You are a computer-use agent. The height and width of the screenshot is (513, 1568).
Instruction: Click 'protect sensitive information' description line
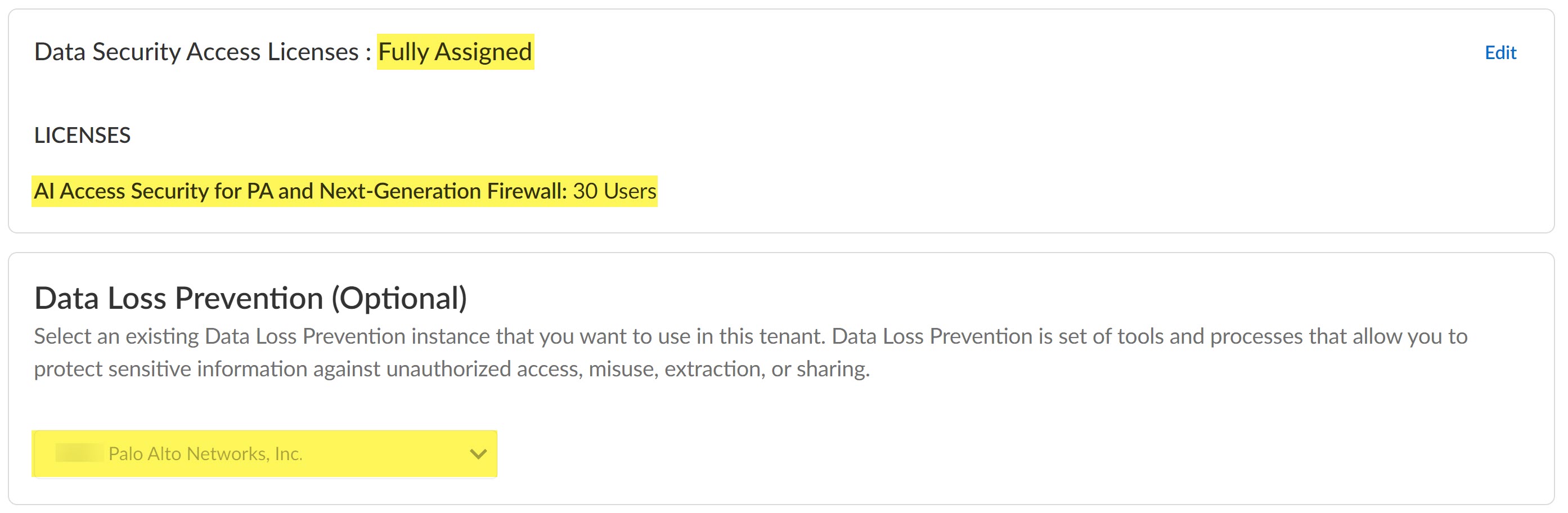pos(170,370)
